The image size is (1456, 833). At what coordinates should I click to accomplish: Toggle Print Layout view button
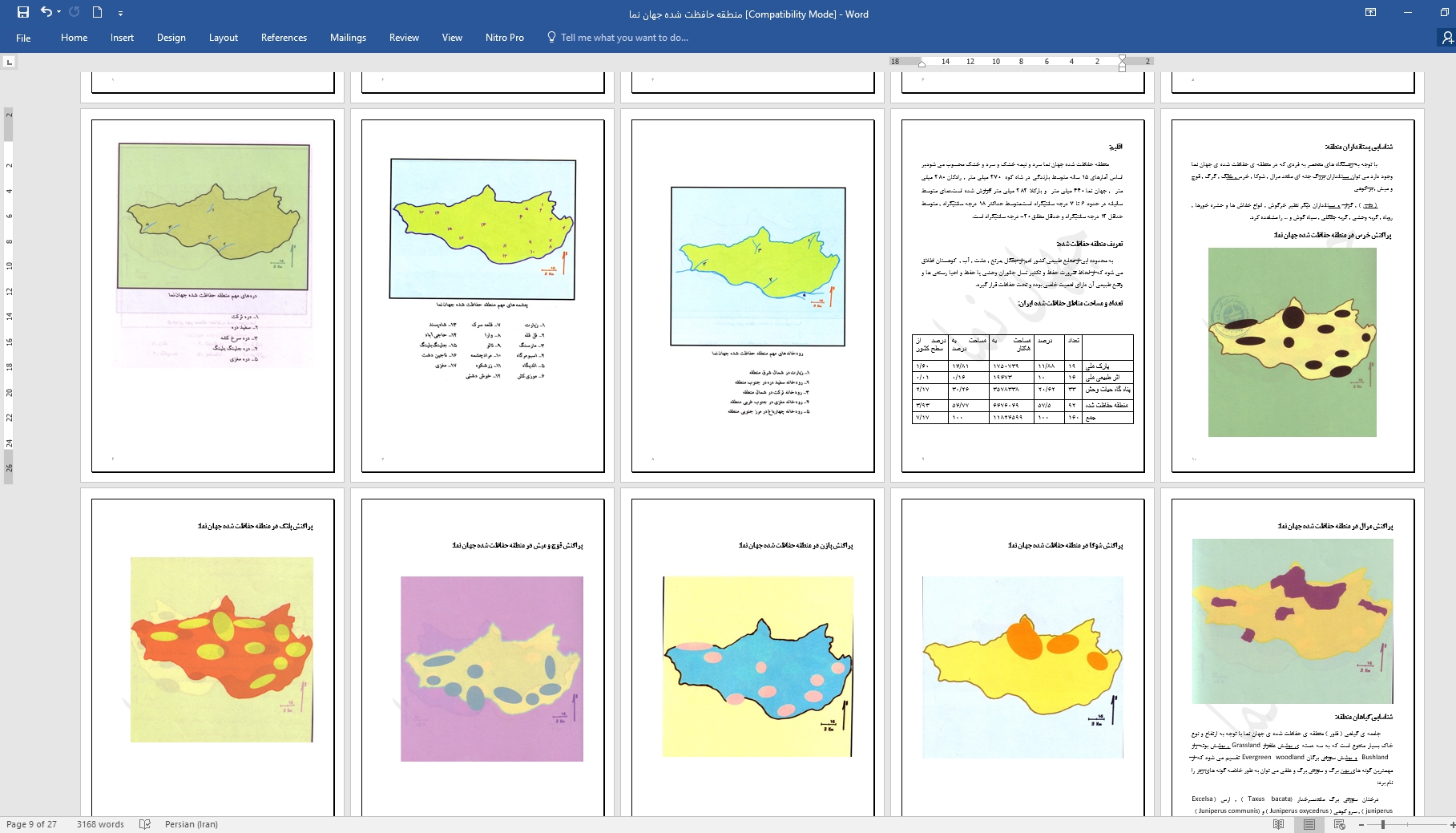click(x=1309, y=824)
